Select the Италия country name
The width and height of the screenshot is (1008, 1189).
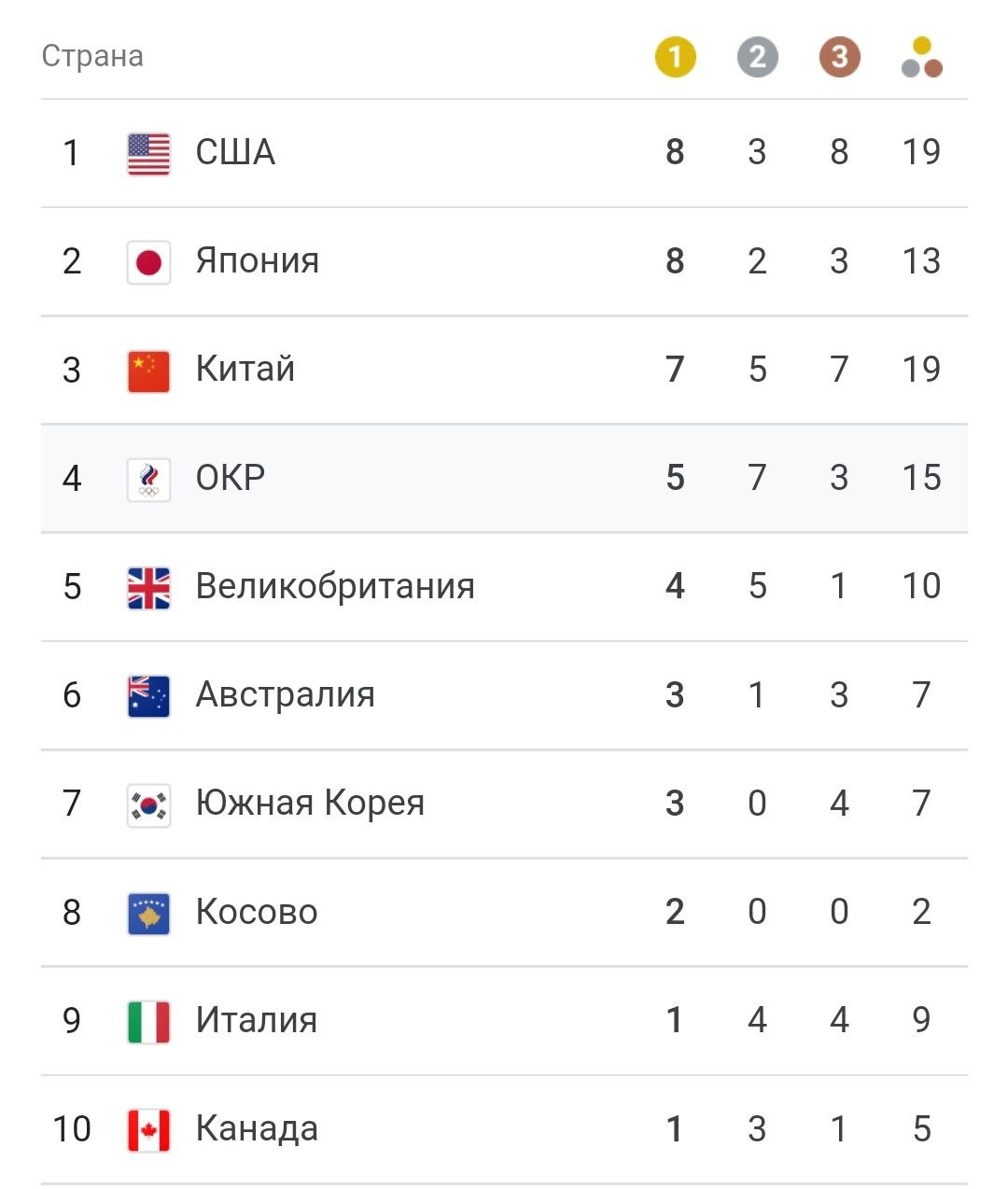pyautogui.click(x=256, y=1020)
